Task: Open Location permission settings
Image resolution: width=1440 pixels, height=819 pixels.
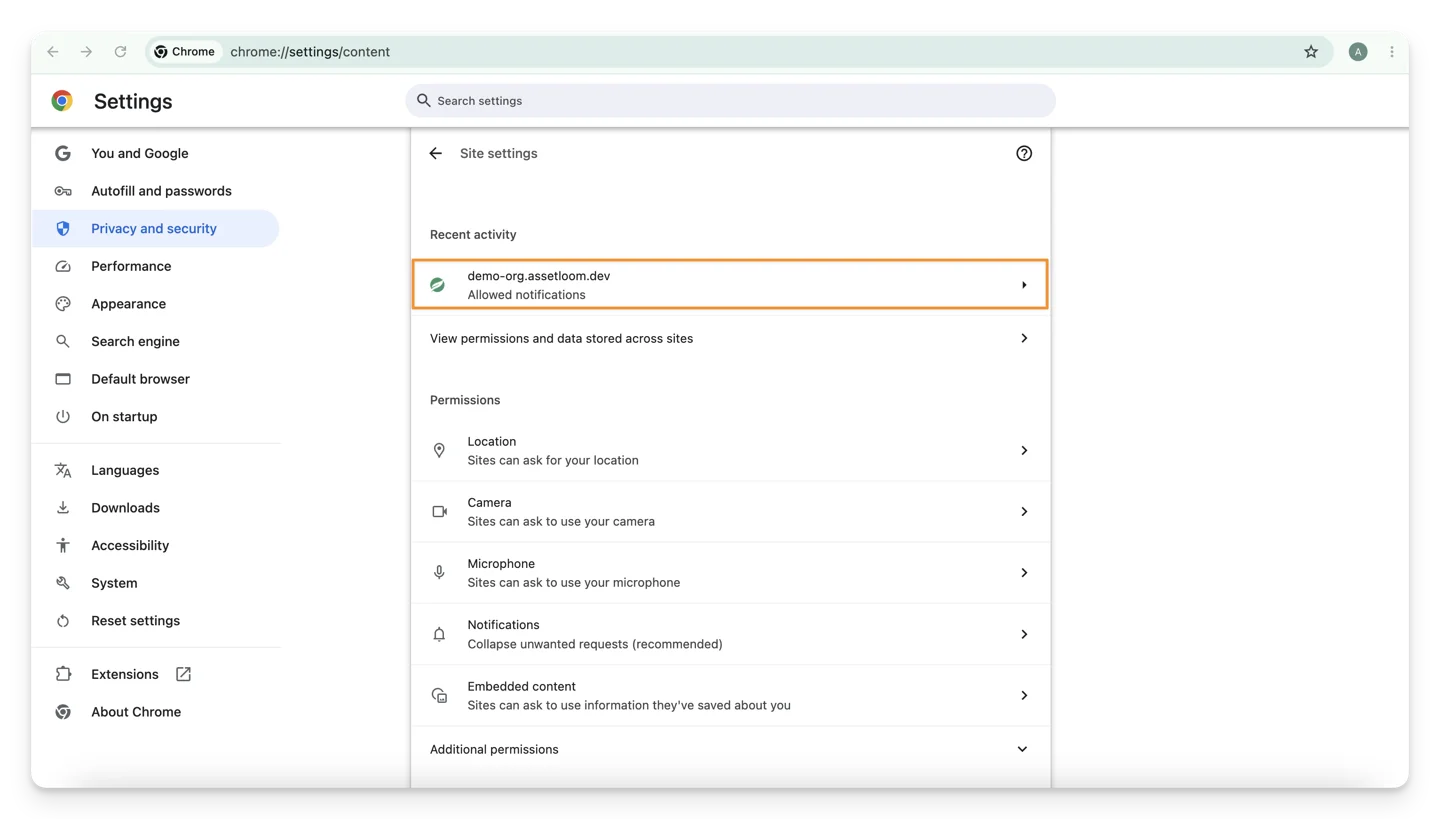Action: tap(731, 451)
